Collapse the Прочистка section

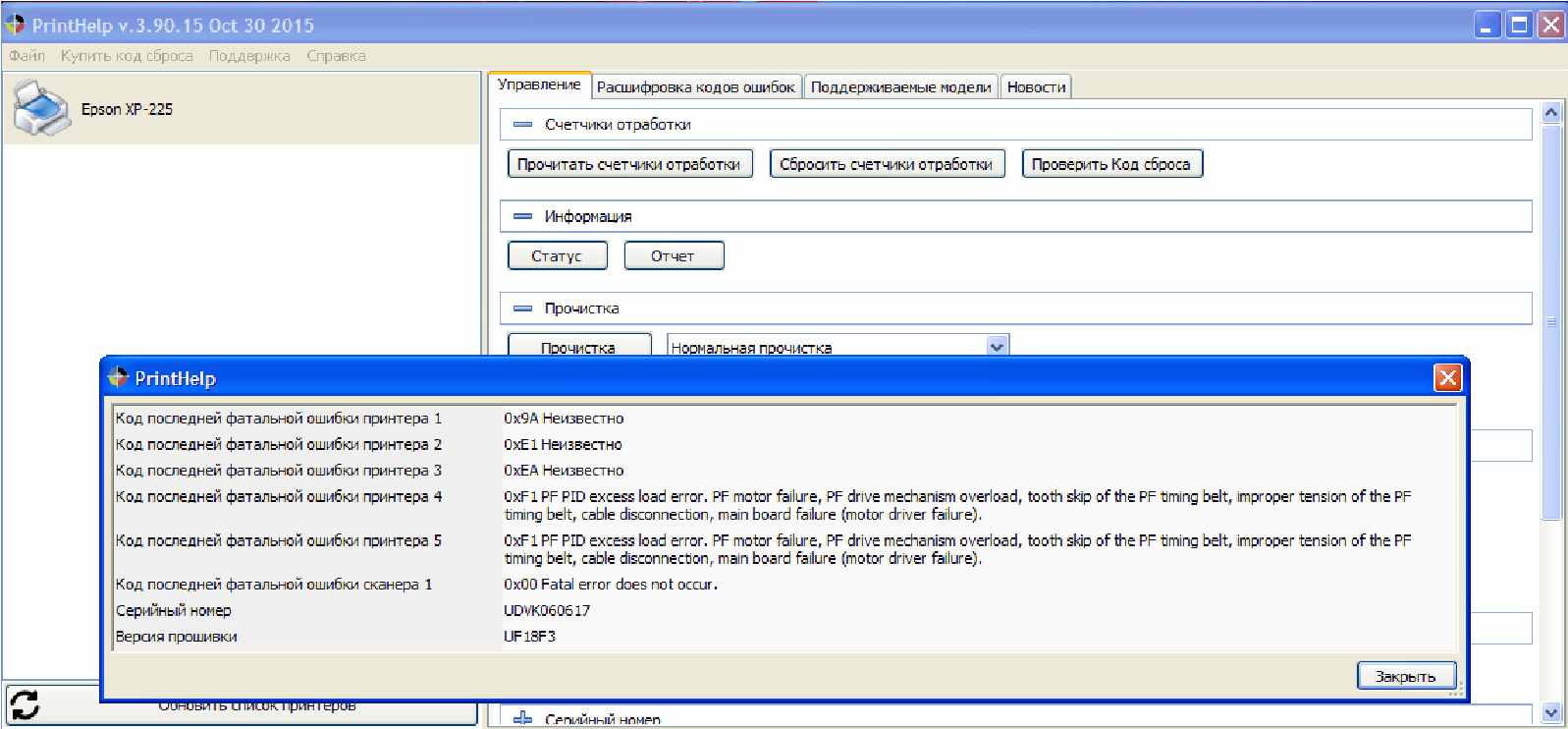point(523,308)
